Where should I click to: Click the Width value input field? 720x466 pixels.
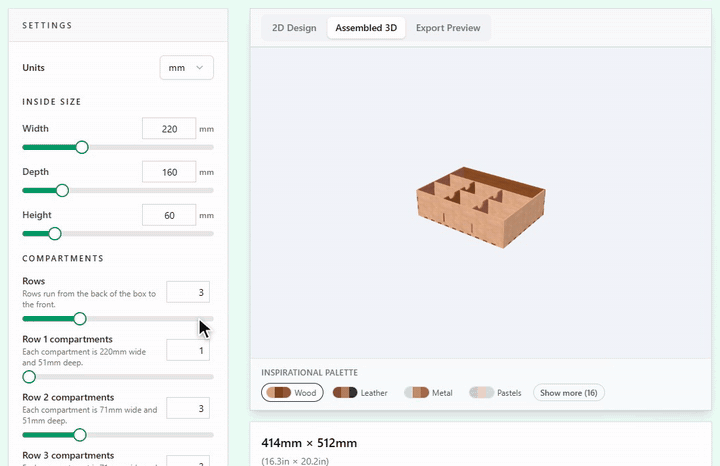(x=169, y=129)
